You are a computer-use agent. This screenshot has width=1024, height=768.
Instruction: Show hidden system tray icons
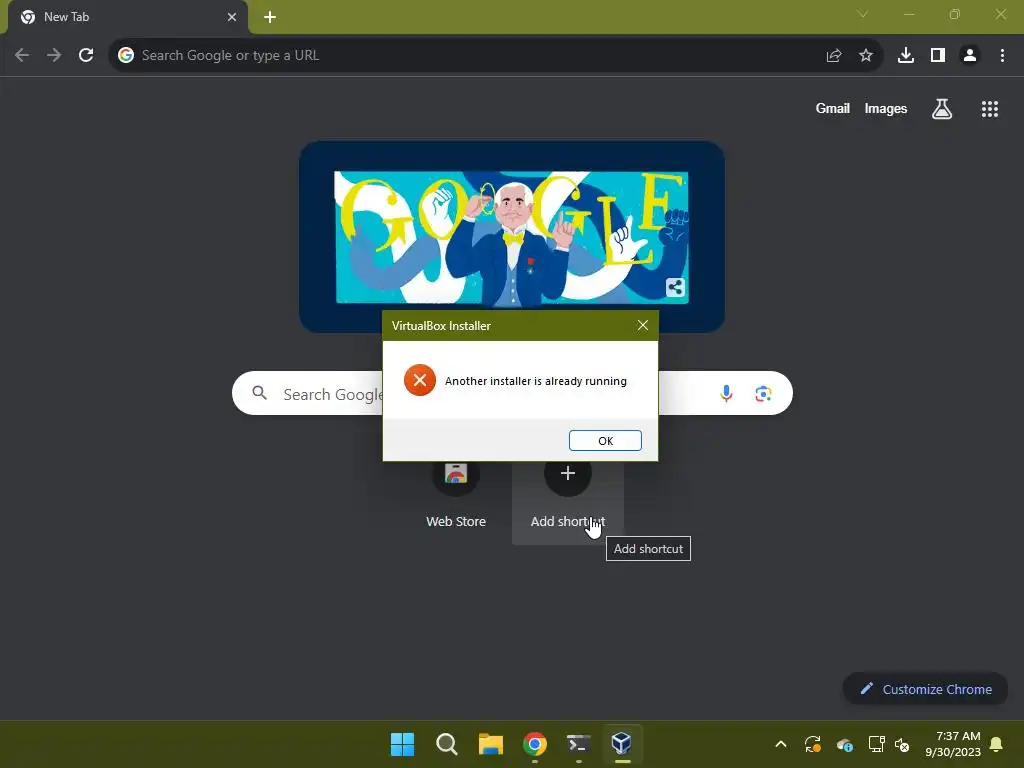coord(780,744)
